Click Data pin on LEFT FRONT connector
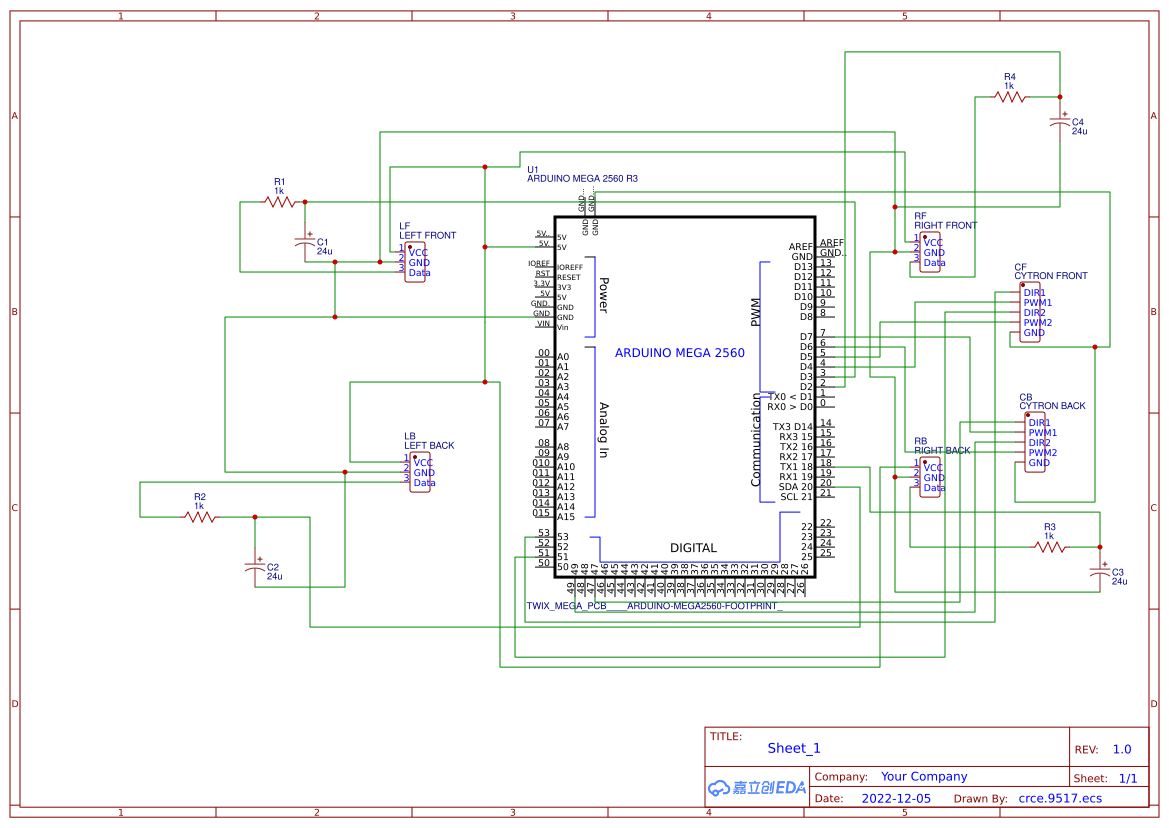1169x828 pixels. (x=419, y=273)
